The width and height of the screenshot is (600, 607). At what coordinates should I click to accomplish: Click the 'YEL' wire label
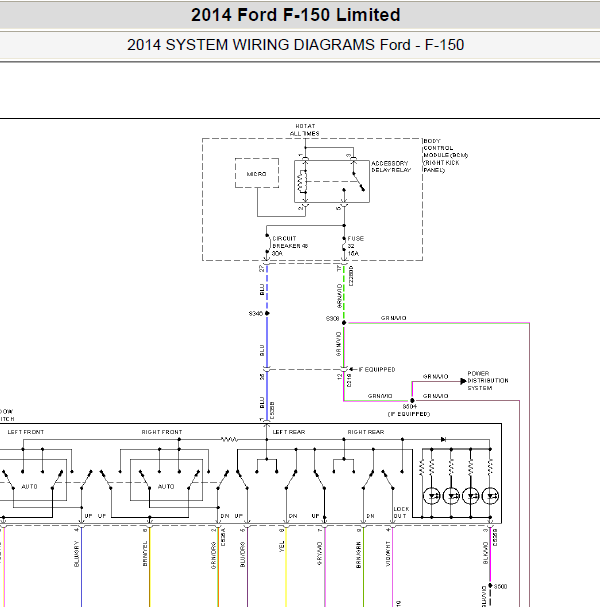click(x=281, y=547)
